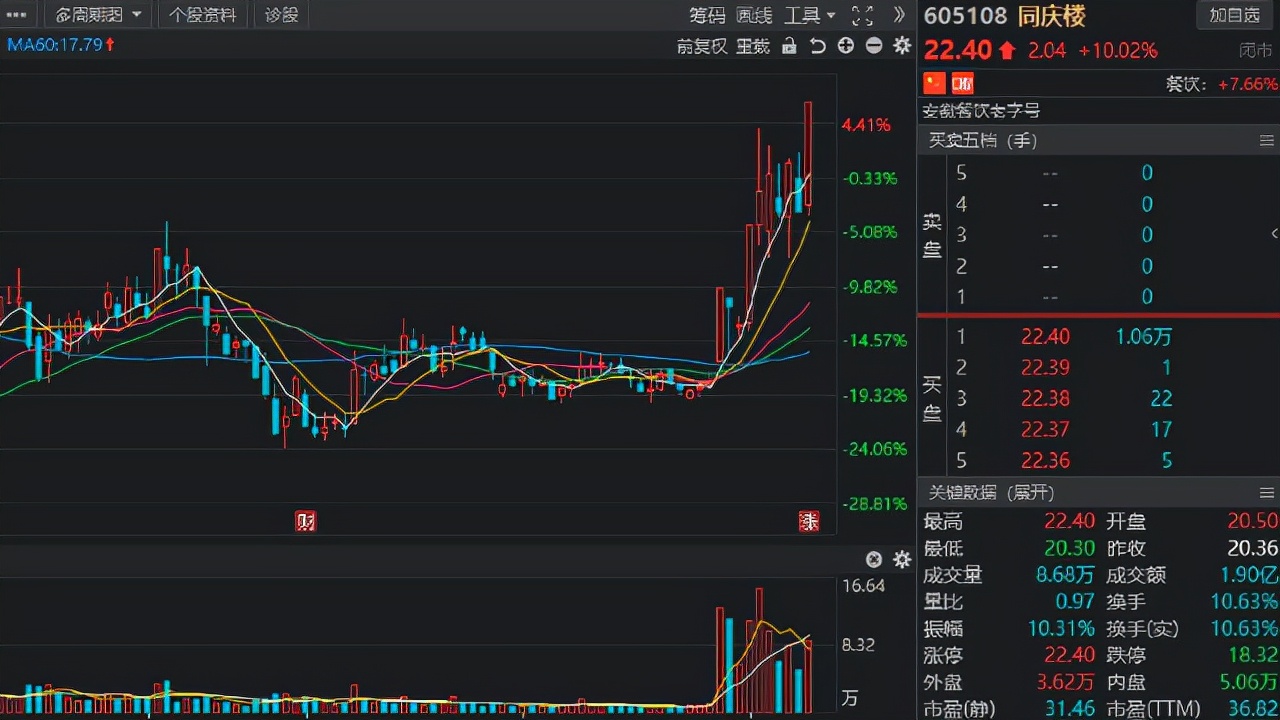The image size is (1280, 720).
Task: Click the undo arrow icon above chart
Action: click(817, 46)
